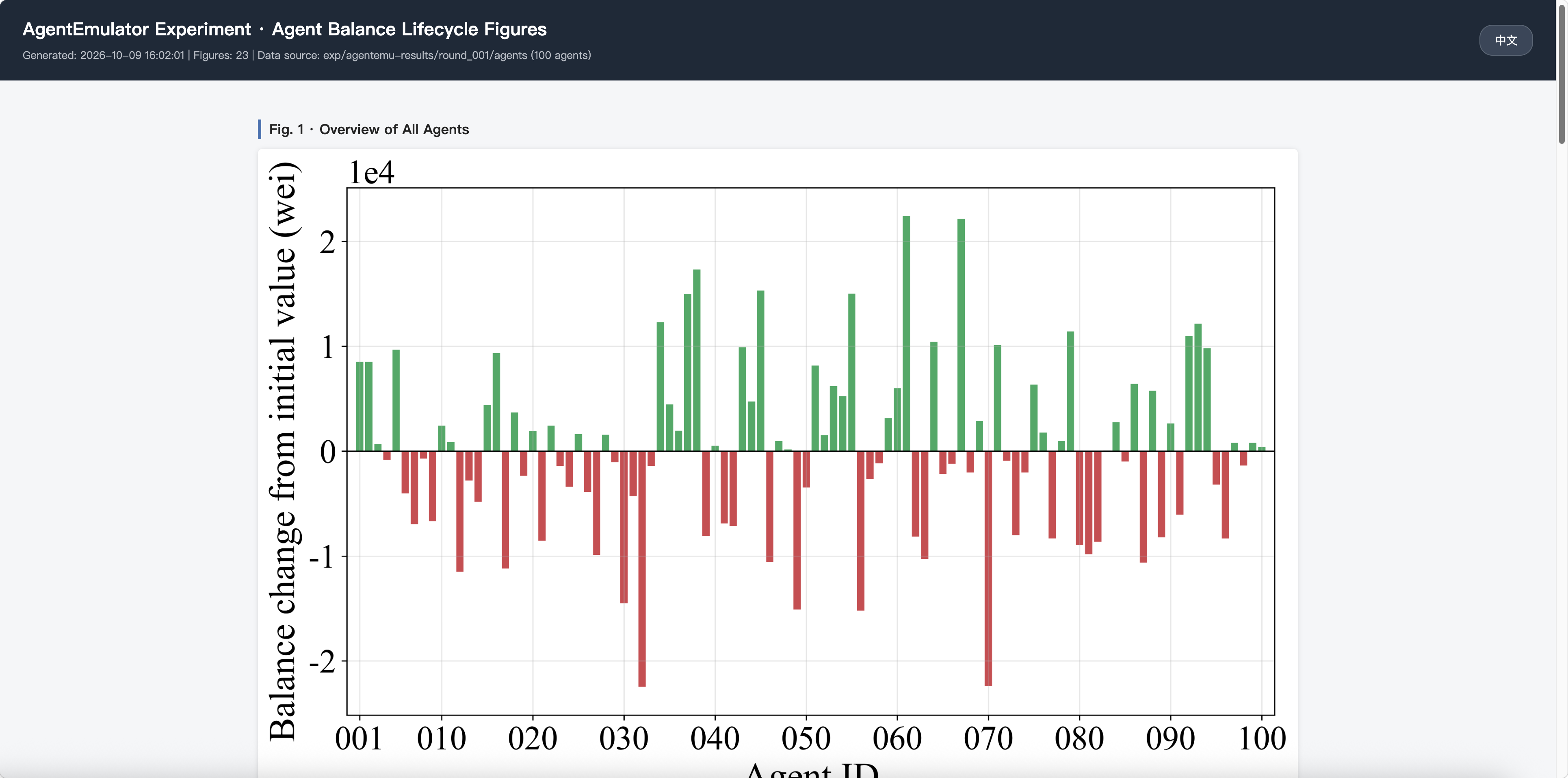Click the x-axis label '010'
Image resolution: width=1568 pixels, height=778 pixels.
coord(441,739)
